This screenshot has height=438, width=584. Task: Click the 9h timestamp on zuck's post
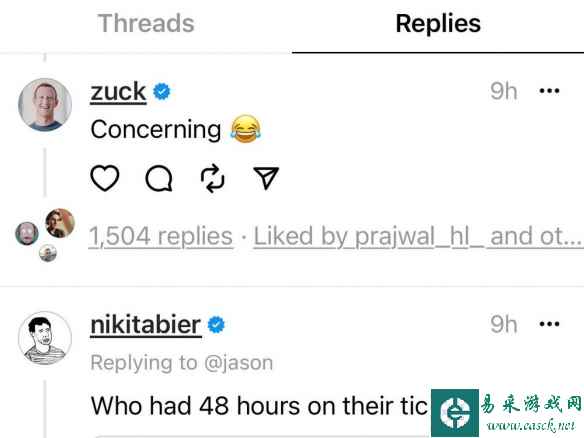pyautogui.click(x=504, y=91)
